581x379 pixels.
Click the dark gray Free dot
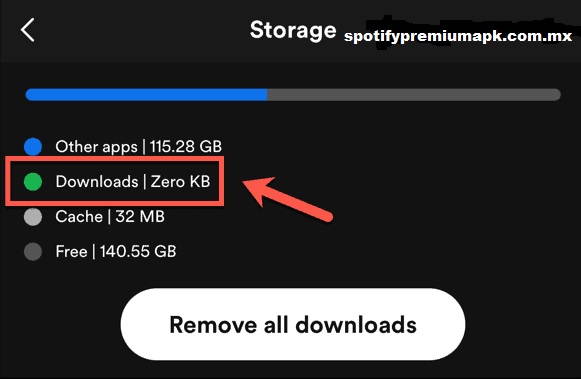(33, 252)
